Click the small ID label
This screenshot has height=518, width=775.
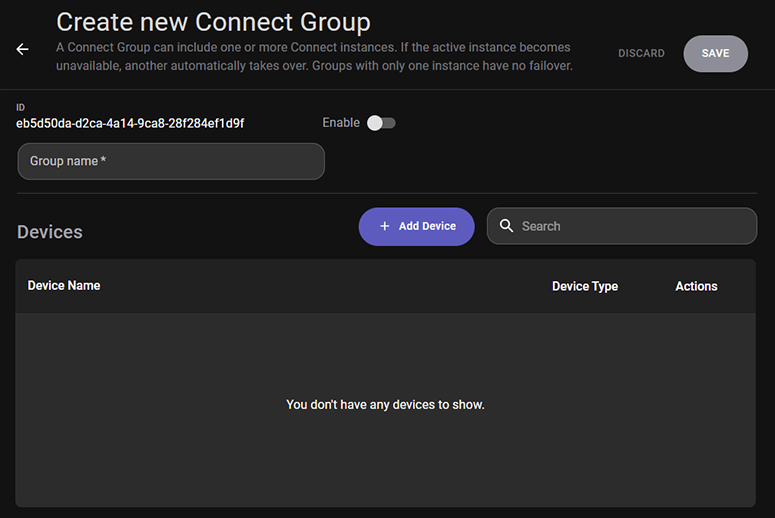pyautogui.click(x=21, y=106)
